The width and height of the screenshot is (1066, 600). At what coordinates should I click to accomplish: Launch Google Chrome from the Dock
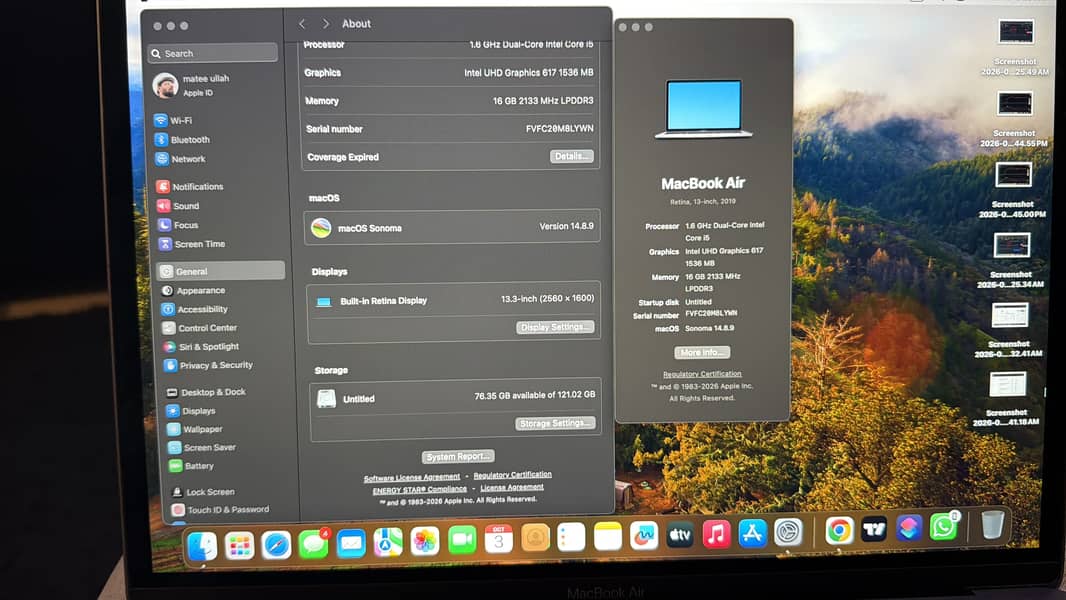pos(839,530)
